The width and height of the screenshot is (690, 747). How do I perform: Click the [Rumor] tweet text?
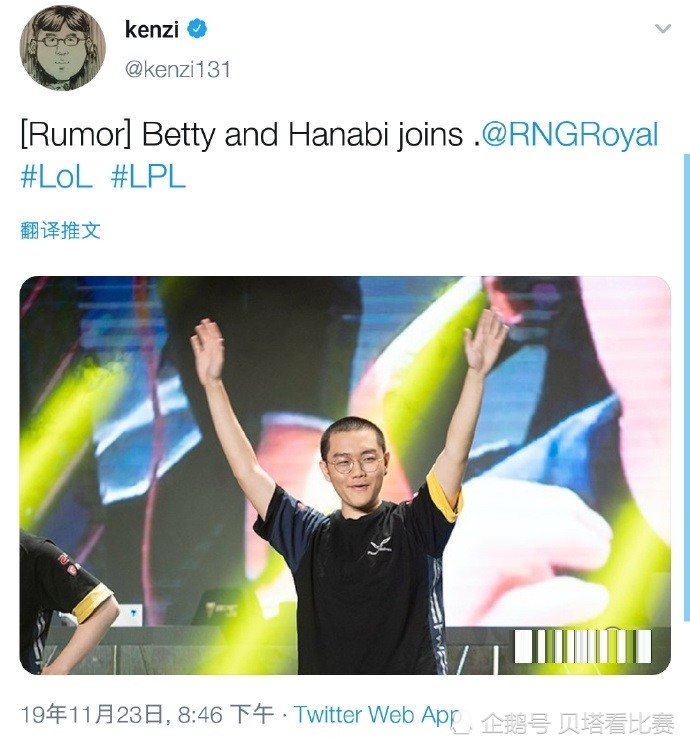(x=76, y=135)
